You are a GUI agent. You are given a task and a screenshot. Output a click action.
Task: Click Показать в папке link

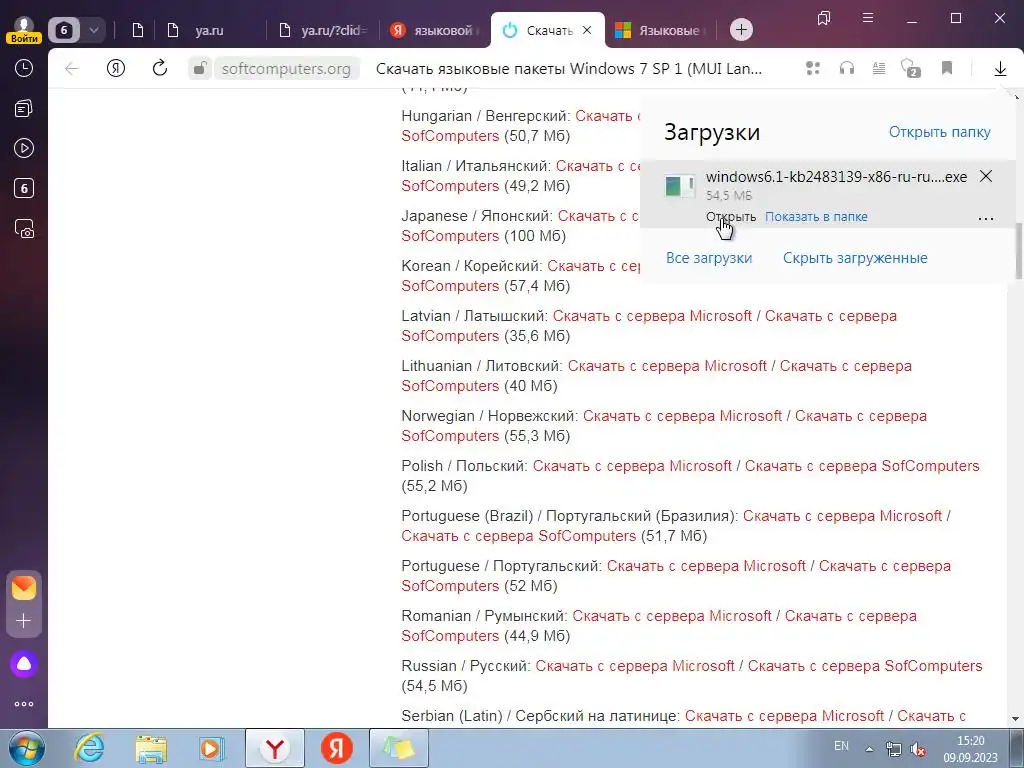tap(816, 217)
